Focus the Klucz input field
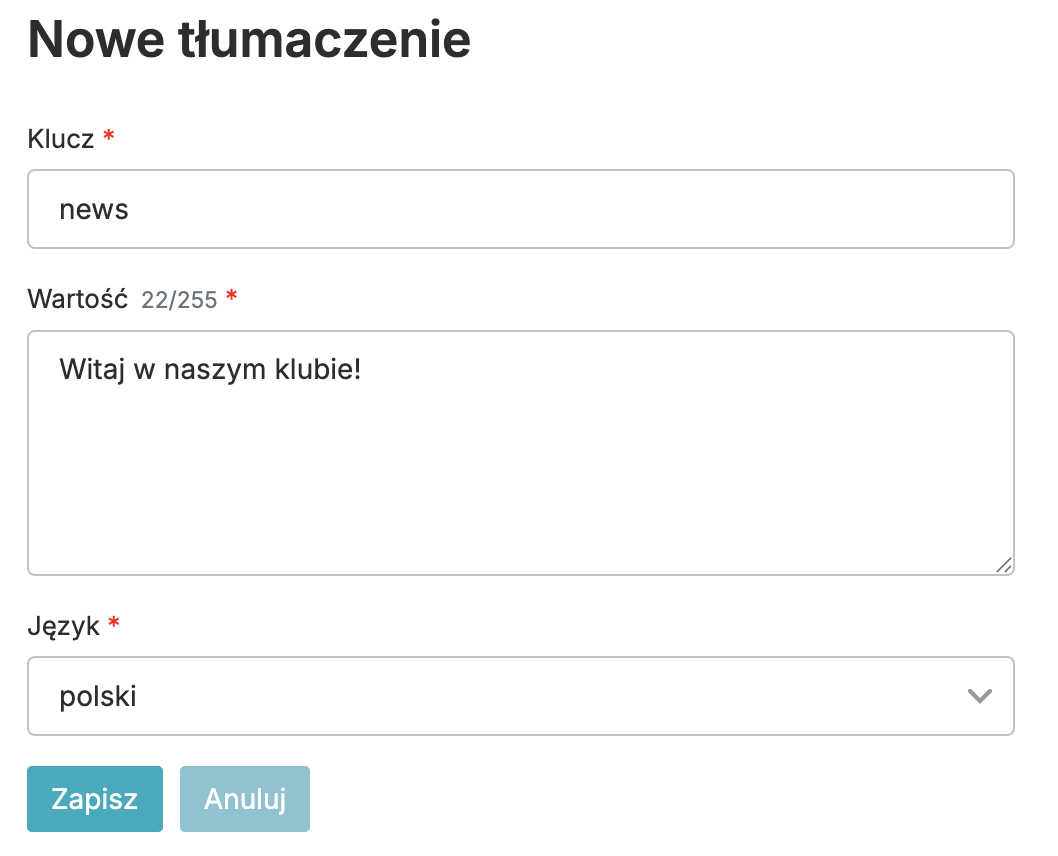The image size is (1058, 856). point(520,209)
